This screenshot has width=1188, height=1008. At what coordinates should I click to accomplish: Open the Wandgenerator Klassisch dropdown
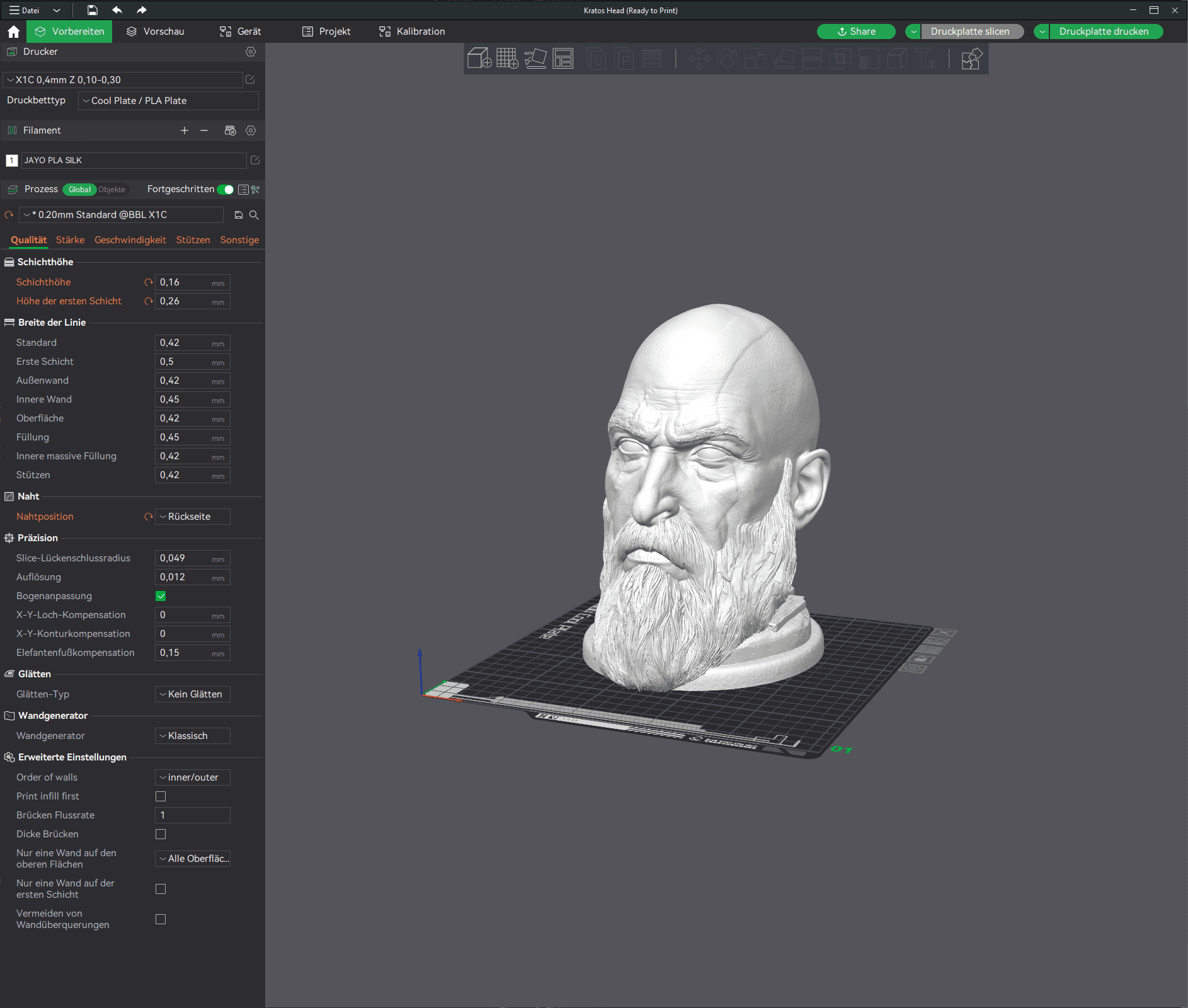193,736
